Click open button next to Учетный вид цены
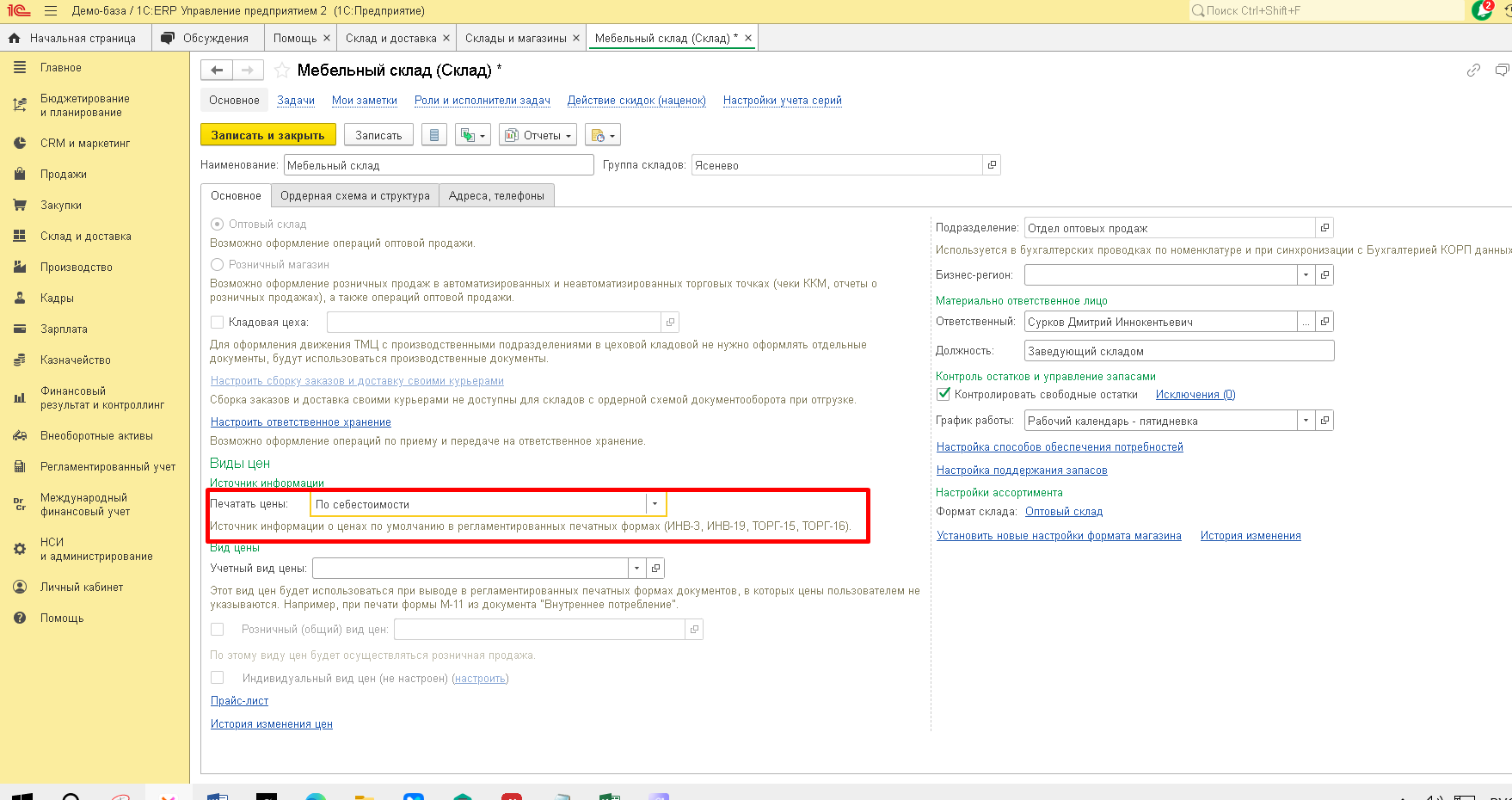Image resolution: width=1512 pixels, height=800 pixels. (655, 568)
